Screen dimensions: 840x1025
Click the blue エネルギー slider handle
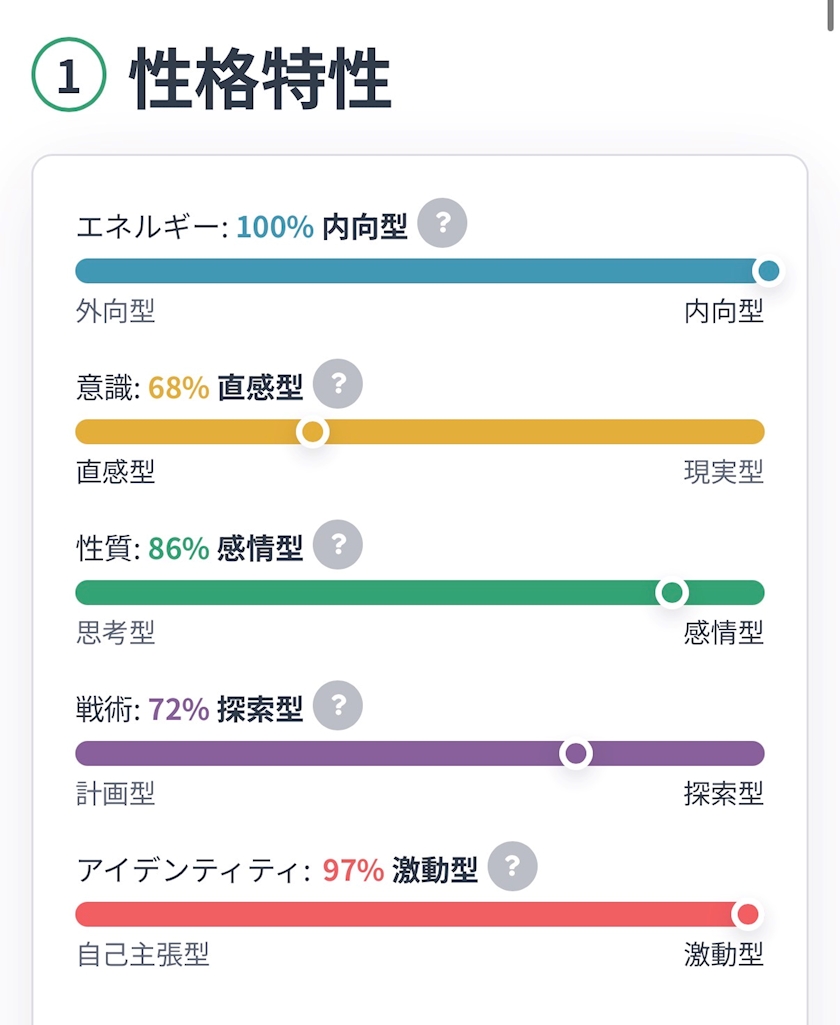768,271
